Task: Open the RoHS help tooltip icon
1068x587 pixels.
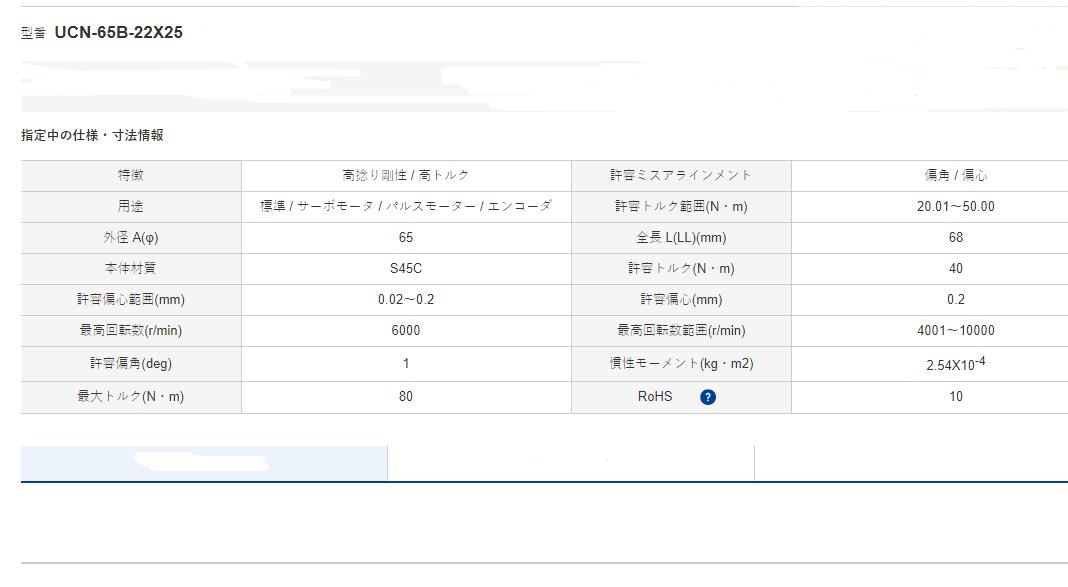Action: click(710, 396)
